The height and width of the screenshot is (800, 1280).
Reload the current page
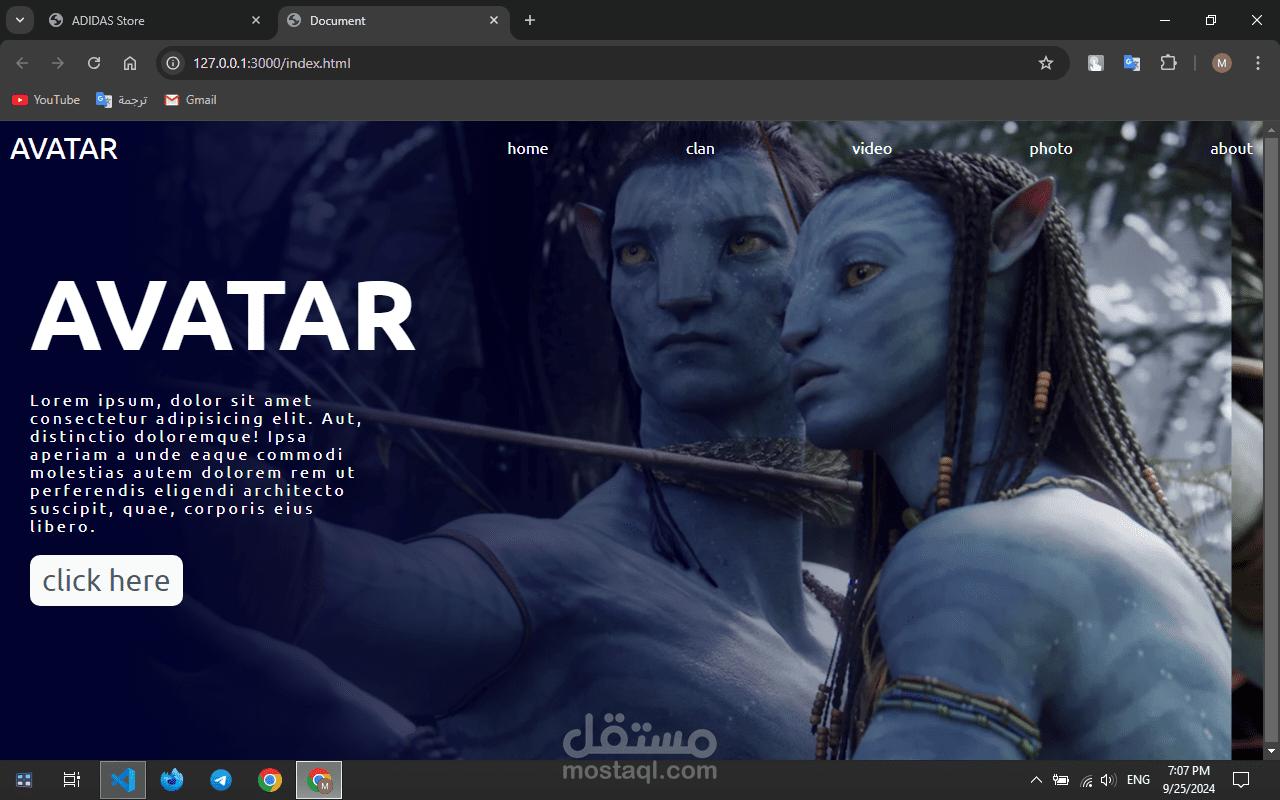point(94,63)
